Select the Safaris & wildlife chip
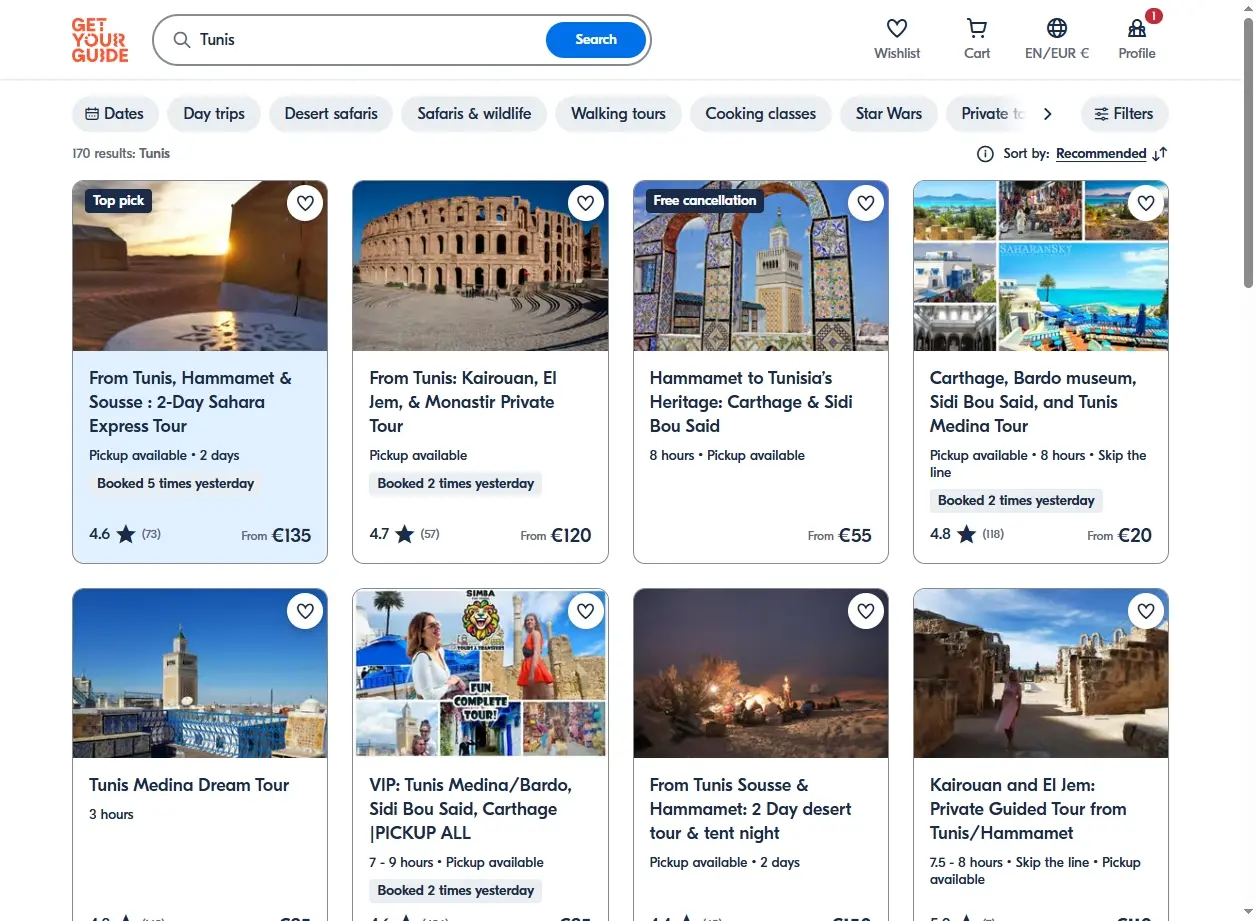Screen dimensions: 1256x921 pyautogui.click(x=474, y=114)
